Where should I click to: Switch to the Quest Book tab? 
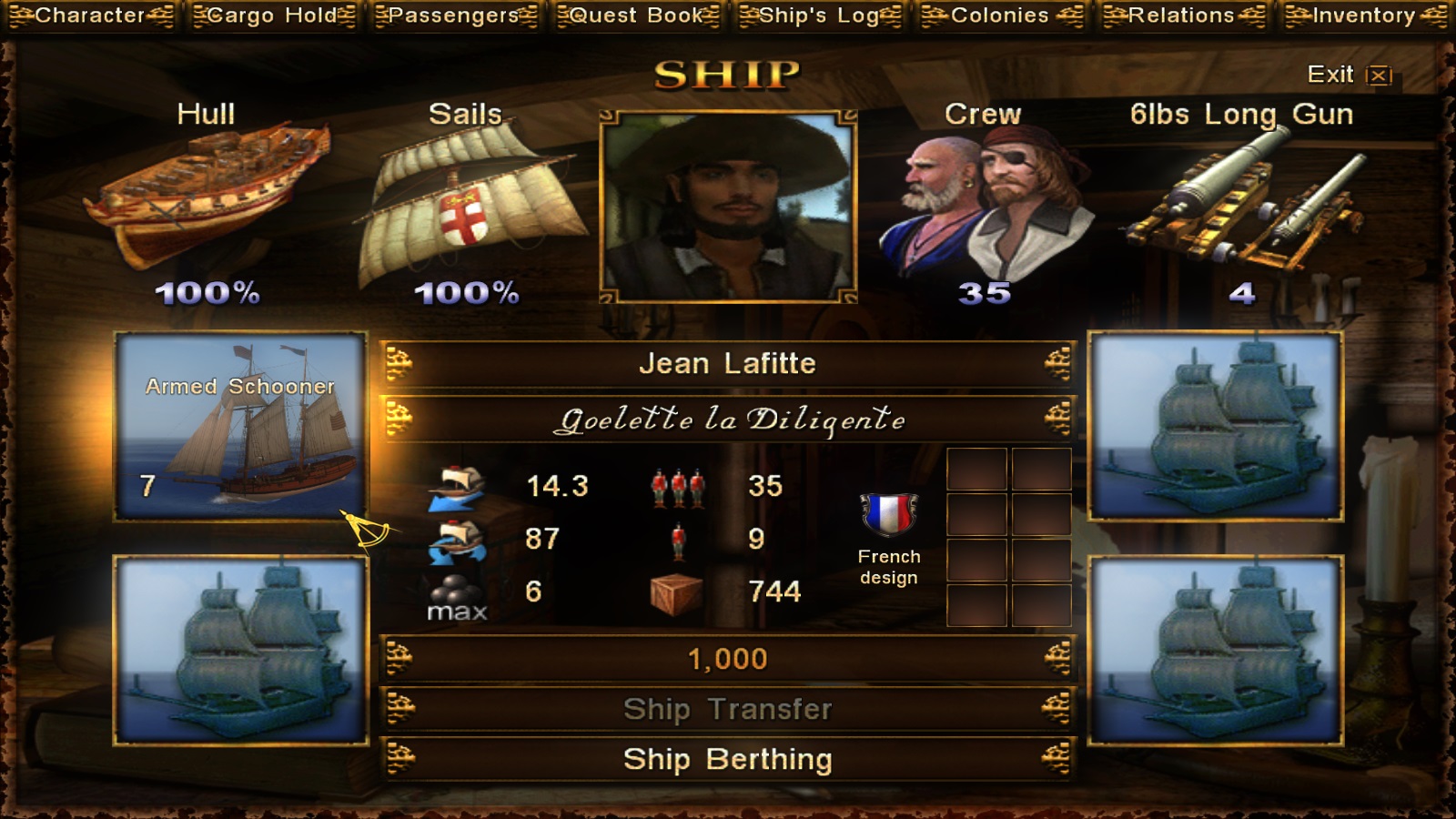pyautogui.click(x=637, y=15)
